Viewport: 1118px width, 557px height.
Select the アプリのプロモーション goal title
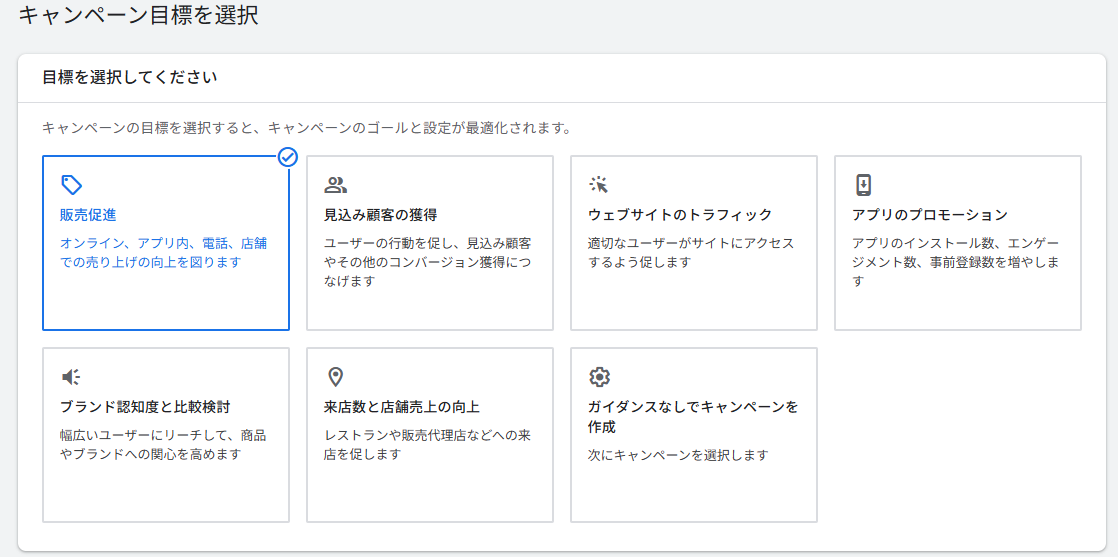(930, 215)
